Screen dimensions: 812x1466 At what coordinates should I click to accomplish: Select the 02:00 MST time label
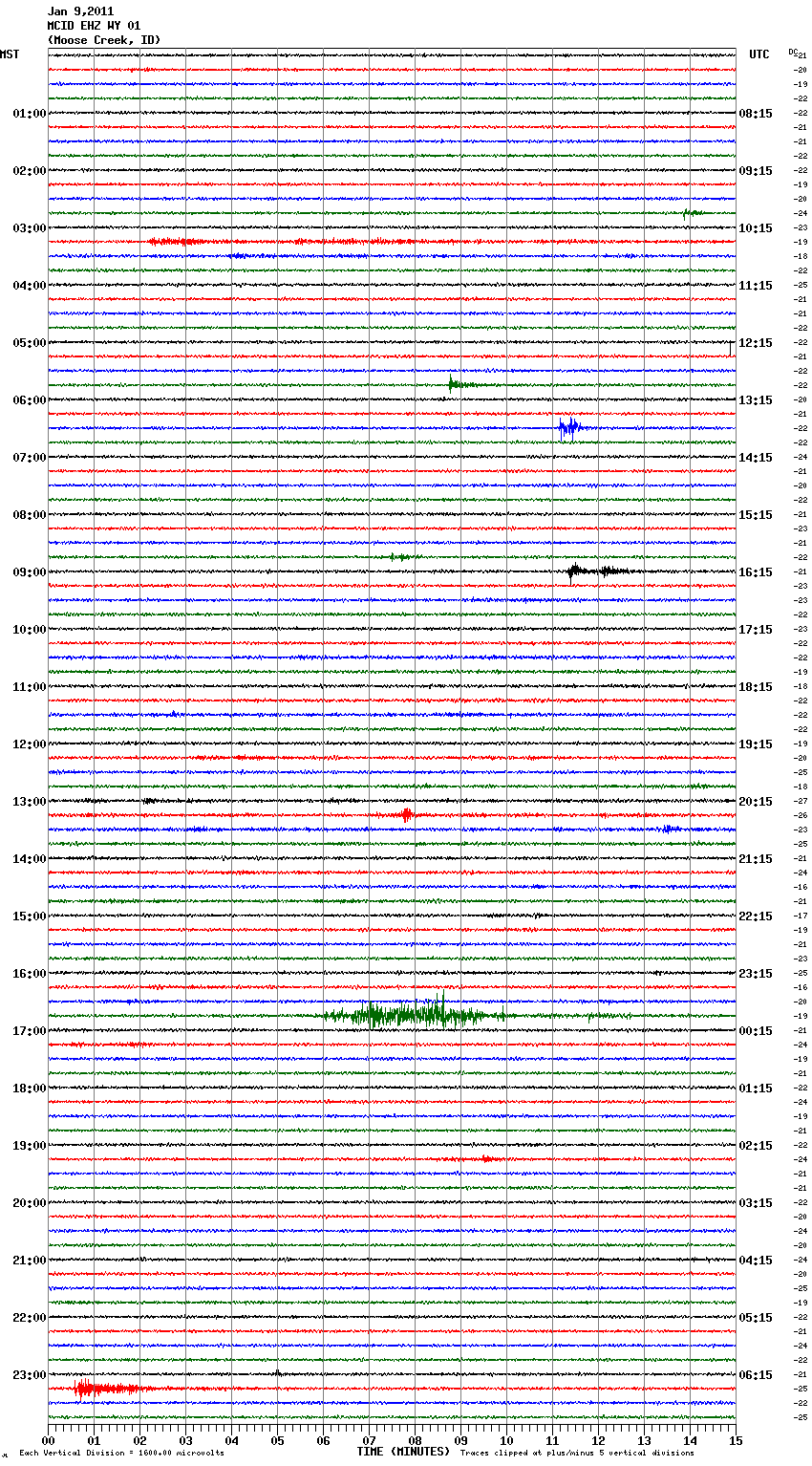30,171
